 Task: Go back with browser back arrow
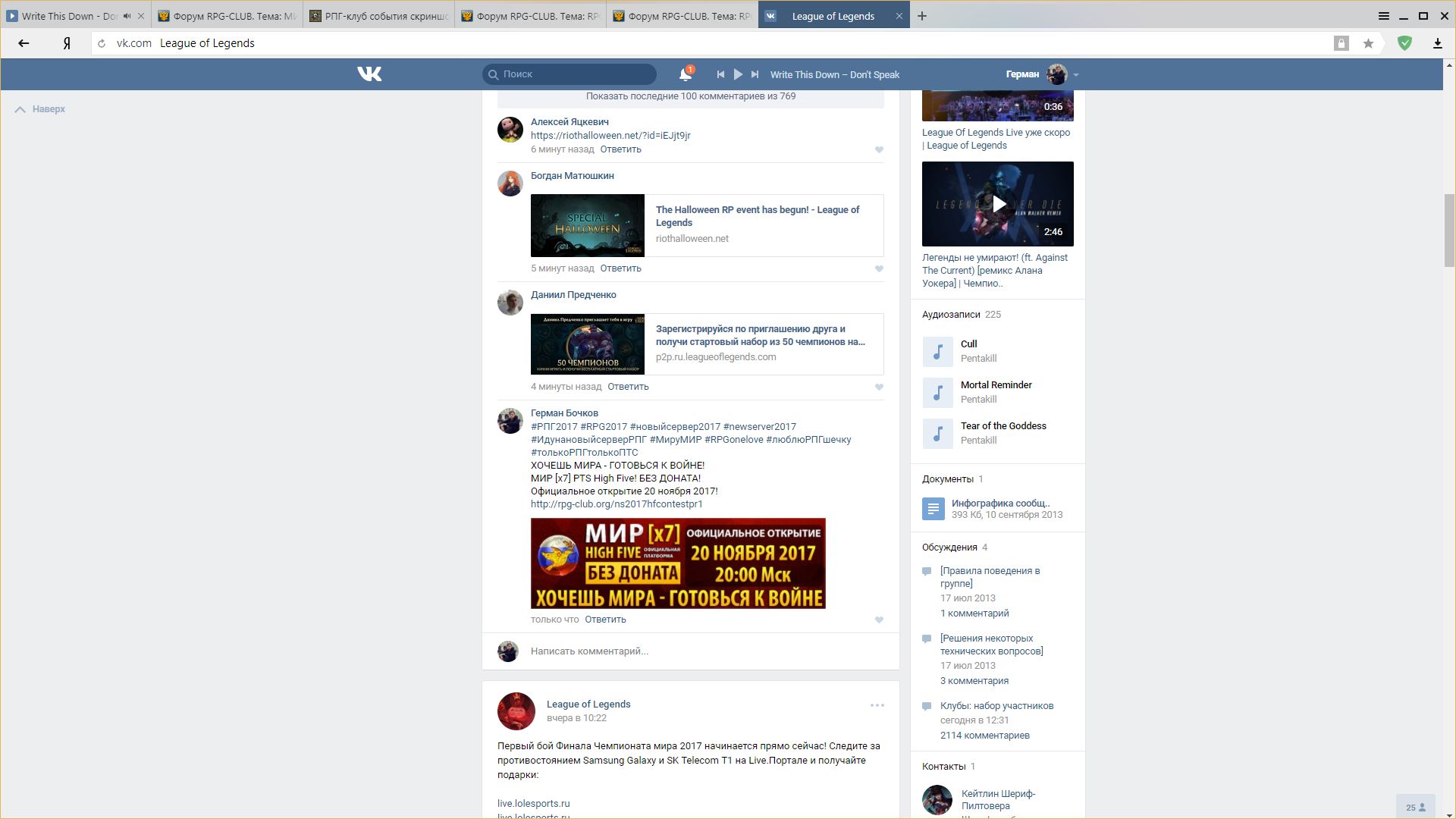tap(24, 43)
